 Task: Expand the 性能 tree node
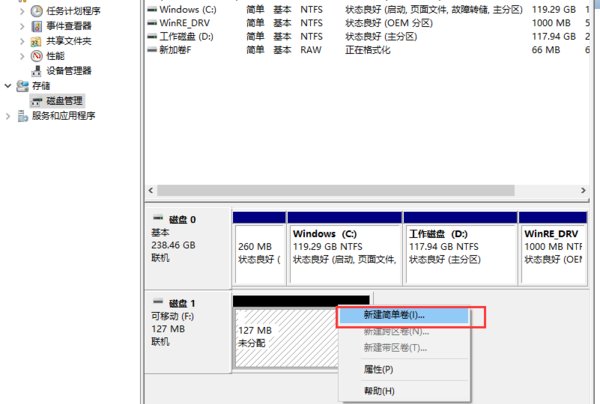point(22,56)
